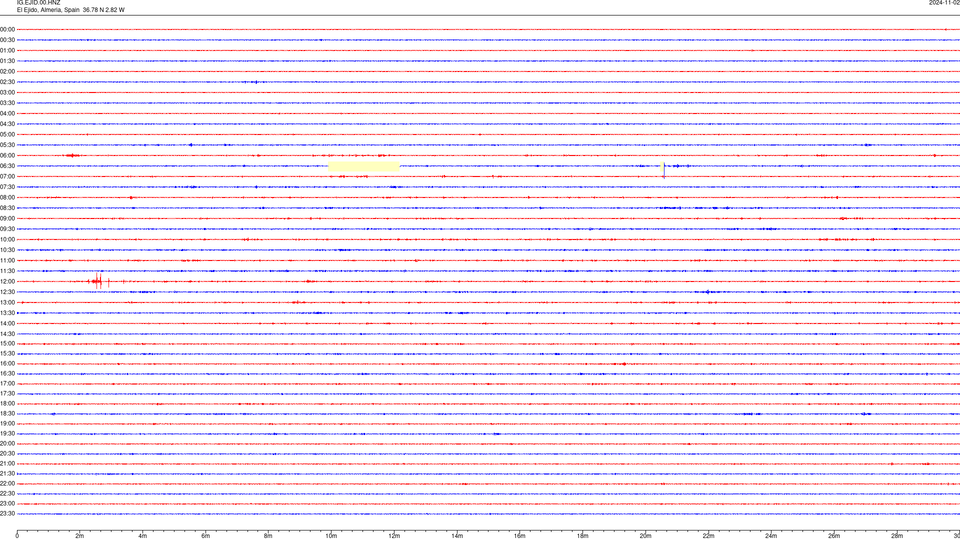Click the 8m tick label on the minute axis
Screen dimensions: 960x540
point(268,536)
